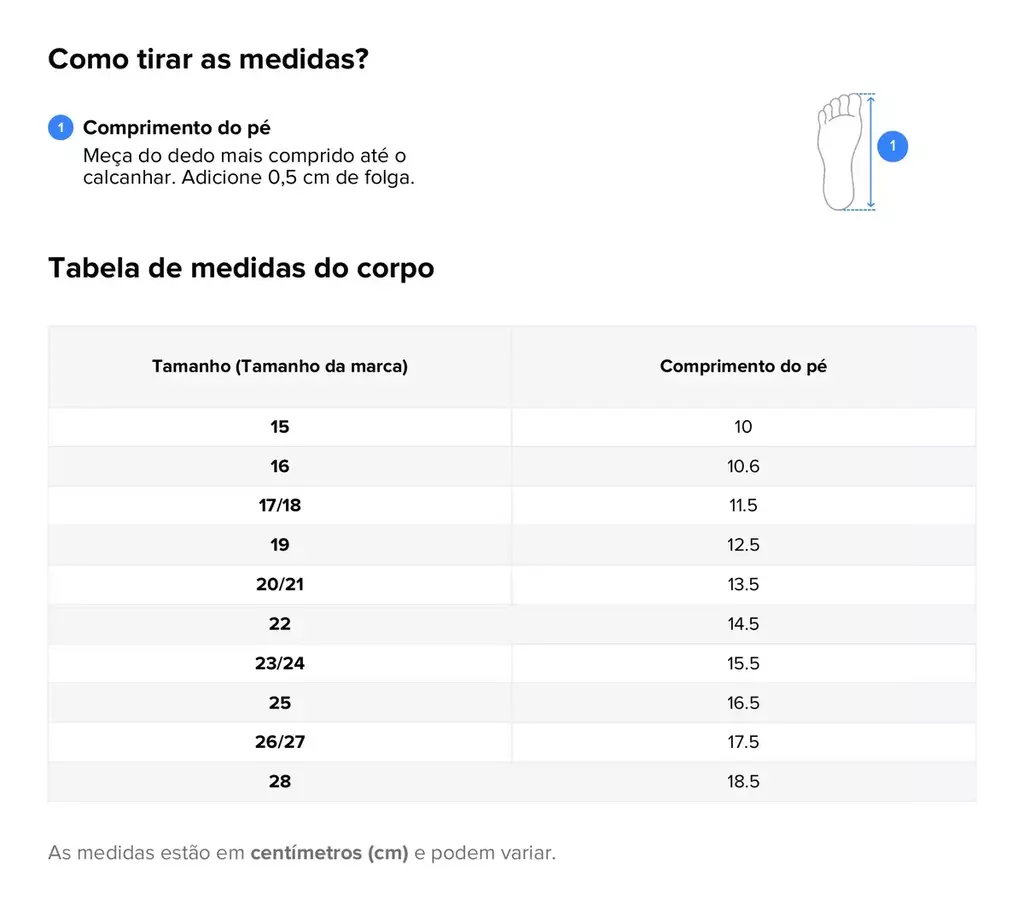The width and height of the screenshot is (1024, 911).
Task: Select size 23/24 in the size column
Action: 280,663
